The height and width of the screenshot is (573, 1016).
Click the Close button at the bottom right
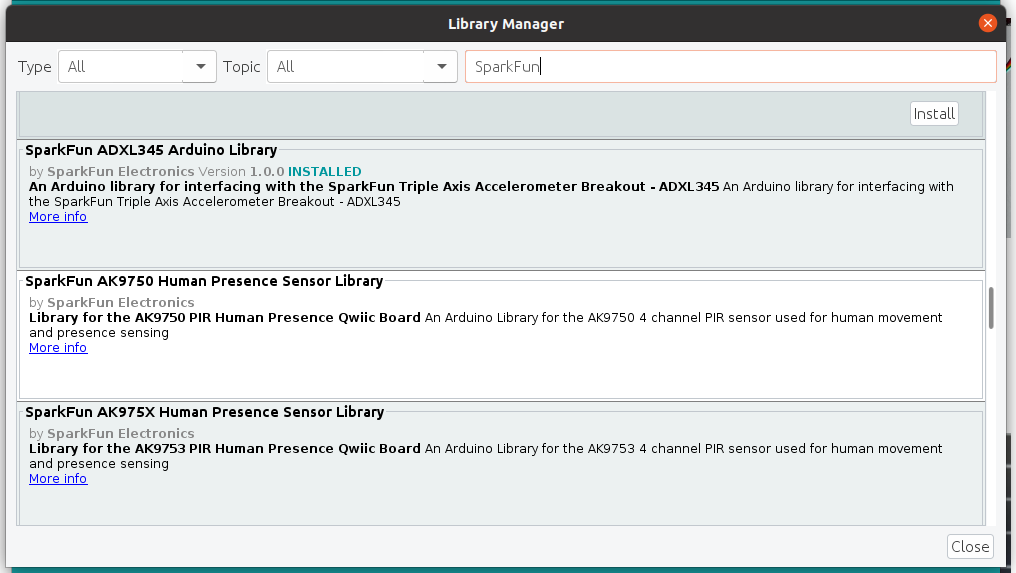970,546
